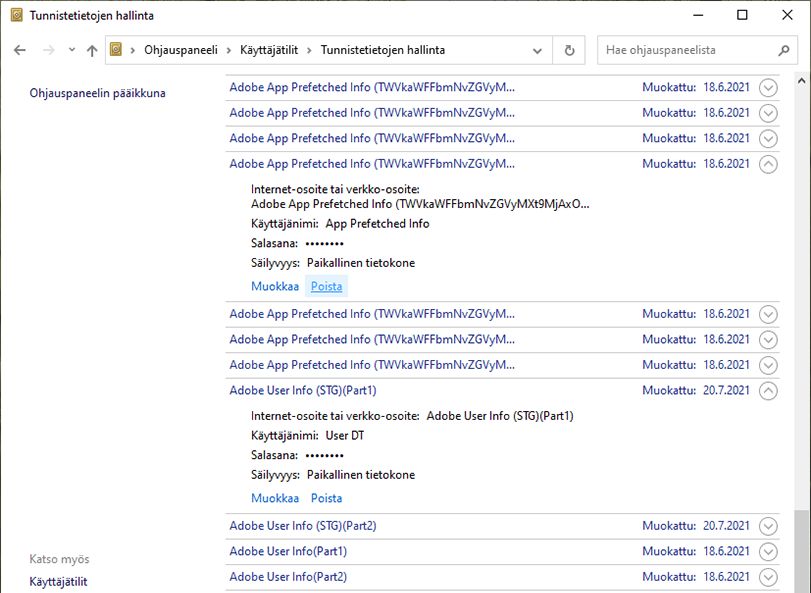This screenshot has height=593, width=811.
Task: Expand Adobe User Info(Part2) chevron
Action: pos(768,577)
